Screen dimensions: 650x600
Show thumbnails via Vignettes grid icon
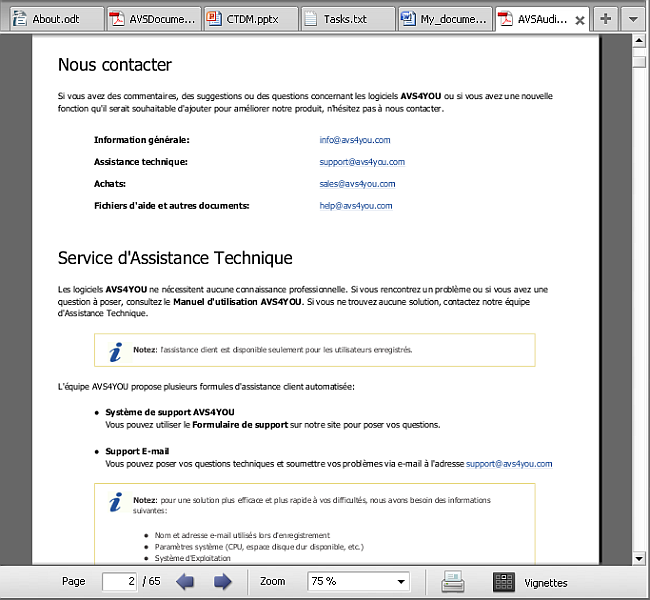tap(504, 582)
